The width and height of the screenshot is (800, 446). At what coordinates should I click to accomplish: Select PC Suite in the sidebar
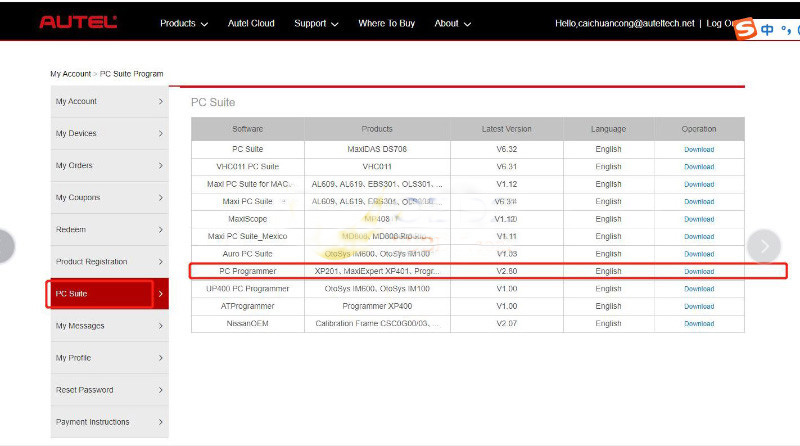tap(98, 294)
